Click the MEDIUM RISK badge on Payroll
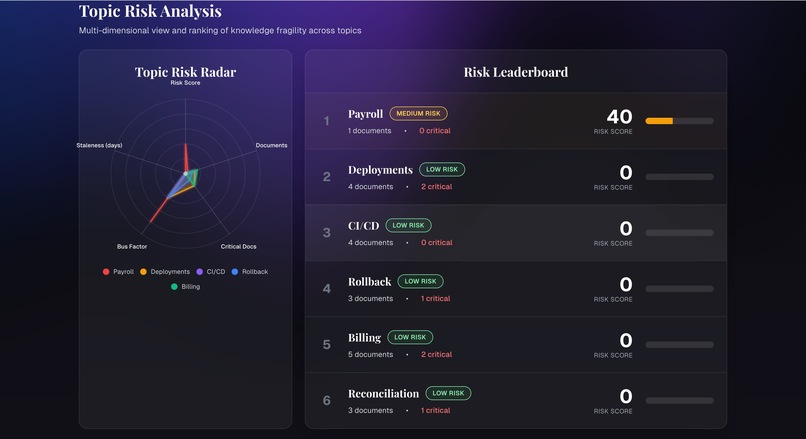Screen dimensions: 806x439 tap(418, 113)
